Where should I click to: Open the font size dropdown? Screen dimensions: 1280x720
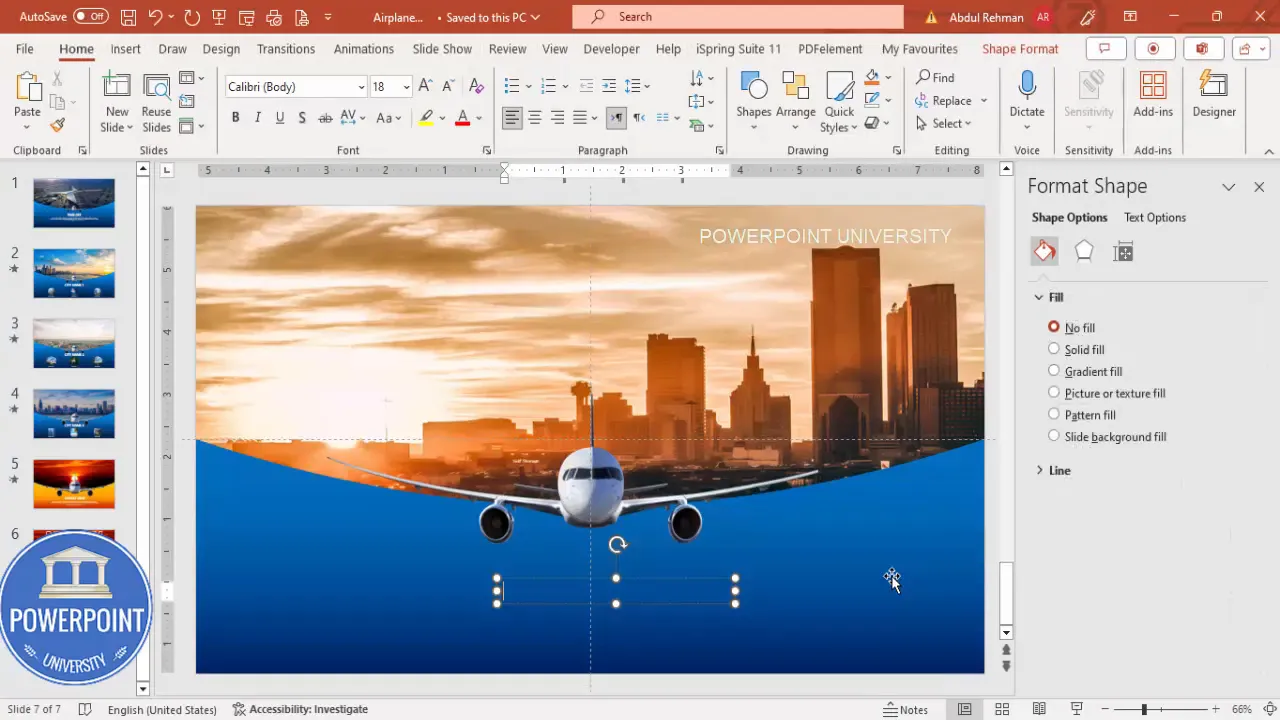[406, 87]
